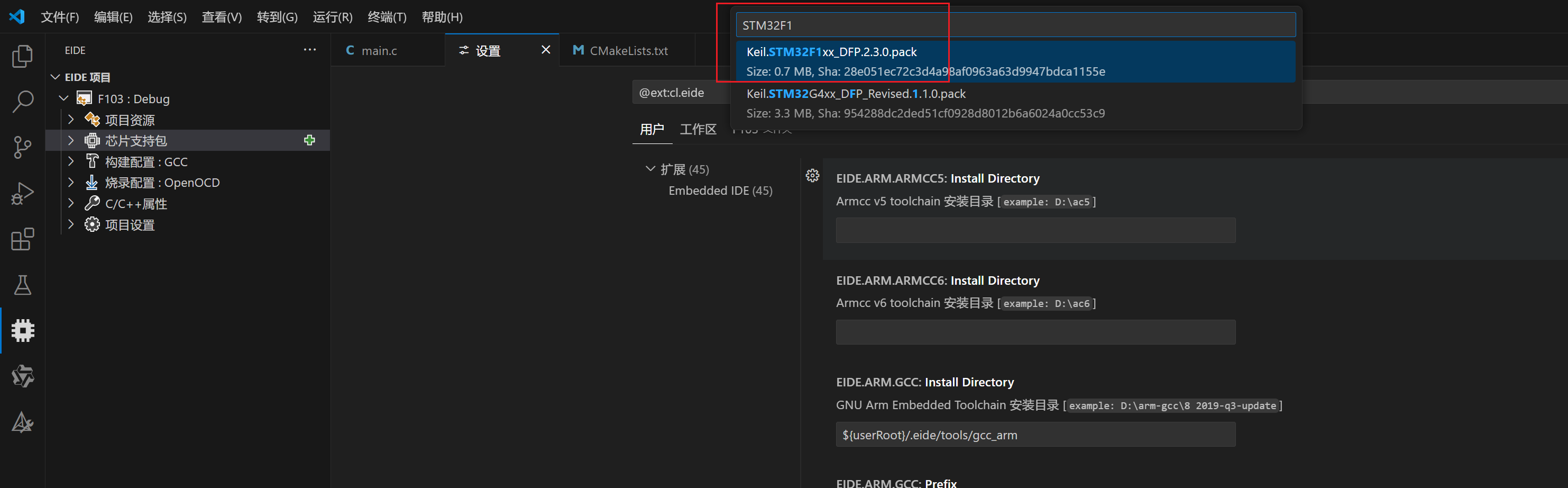
Task: Click the 烧录配置 download icon
Action: click(92, 182)
